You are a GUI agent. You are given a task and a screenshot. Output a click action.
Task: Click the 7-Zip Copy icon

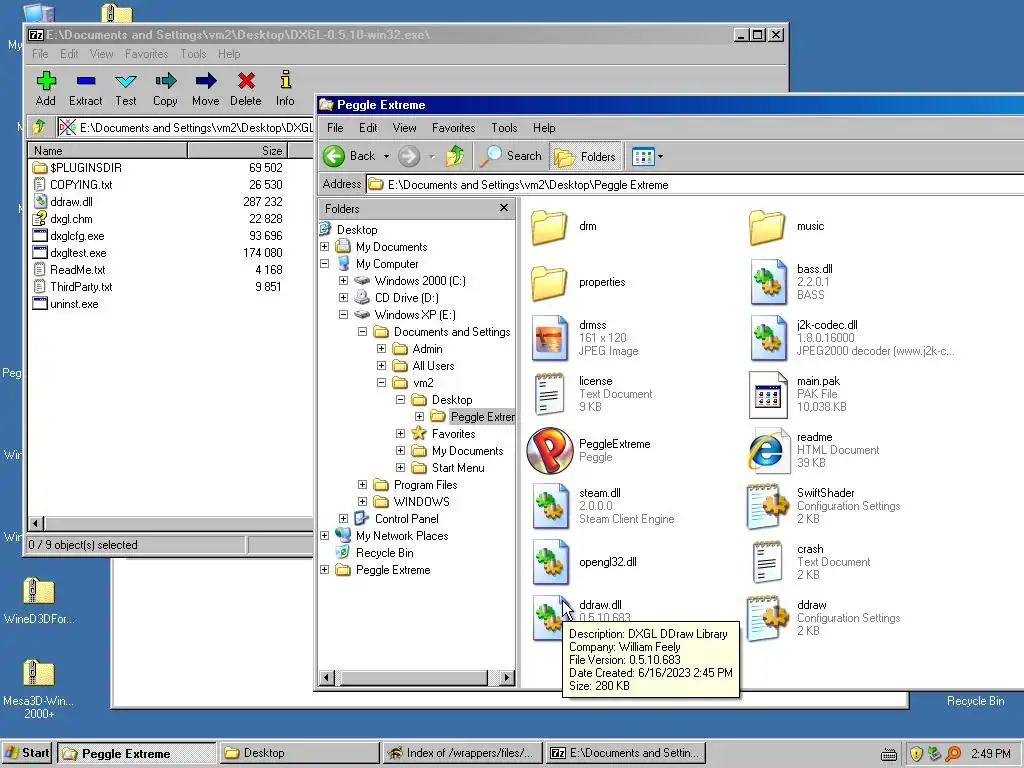click(x=165, y=81)
